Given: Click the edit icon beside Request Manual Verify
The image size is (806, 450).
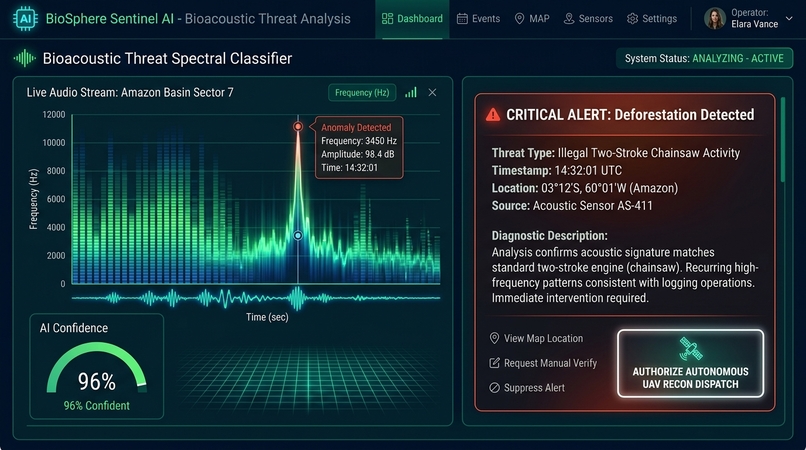Looking at the screenshot, I should click(494, 363).
